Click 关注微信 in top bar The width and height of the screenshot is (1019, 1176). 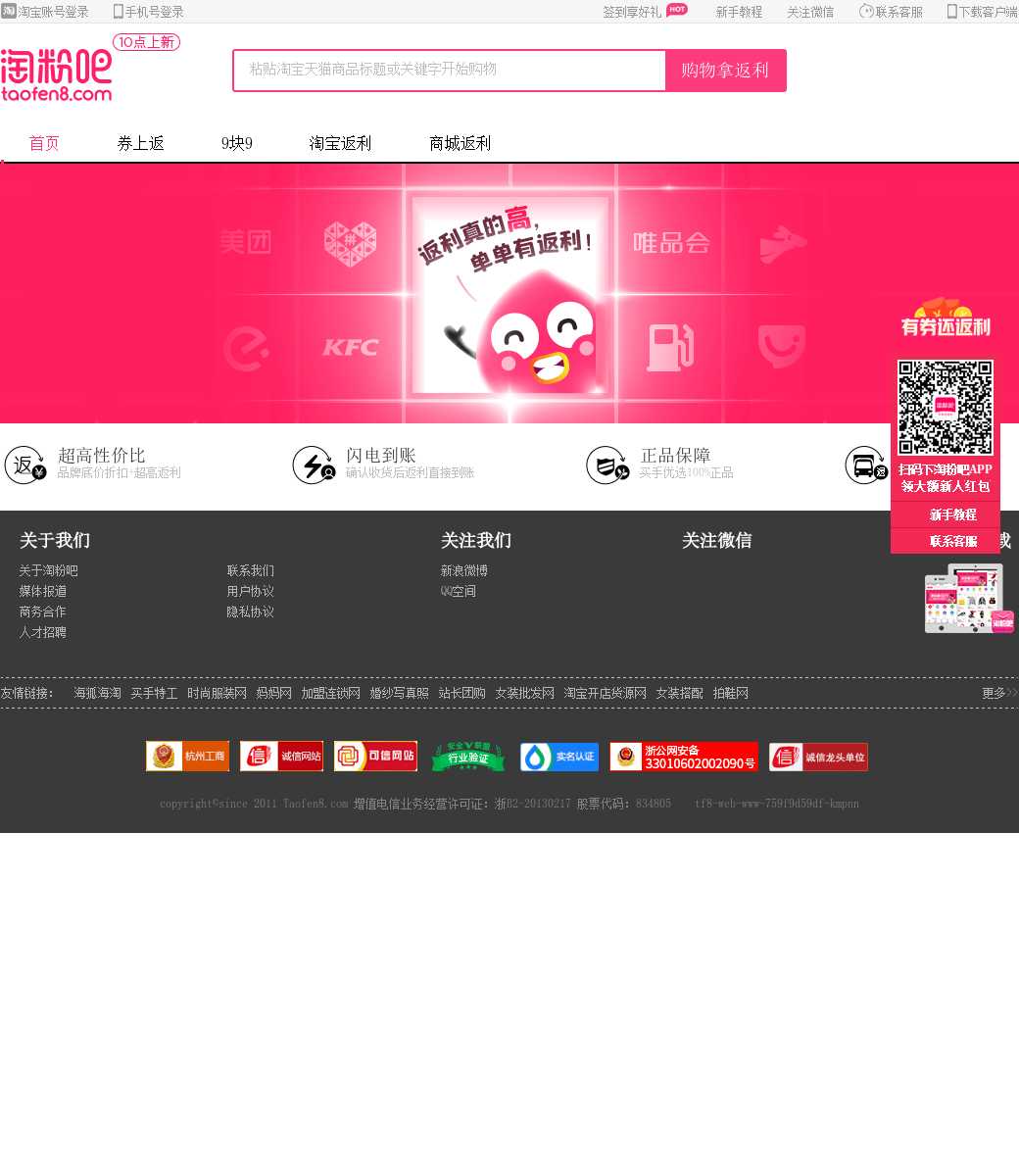pos(810,12)
